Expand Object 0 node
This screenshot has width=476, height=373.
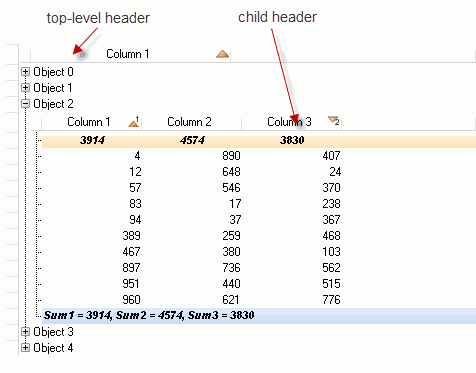[25, 72]
